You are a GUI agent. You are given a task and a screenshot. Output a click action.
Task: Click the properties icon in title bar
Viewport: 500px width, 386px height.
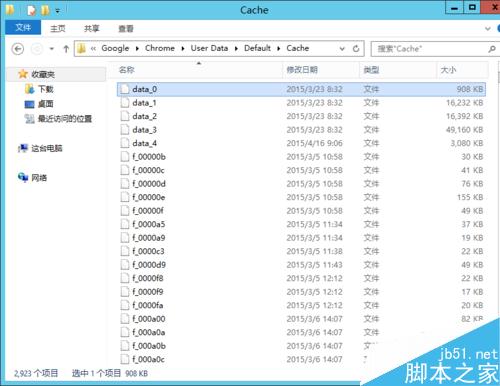coord(31,10)
